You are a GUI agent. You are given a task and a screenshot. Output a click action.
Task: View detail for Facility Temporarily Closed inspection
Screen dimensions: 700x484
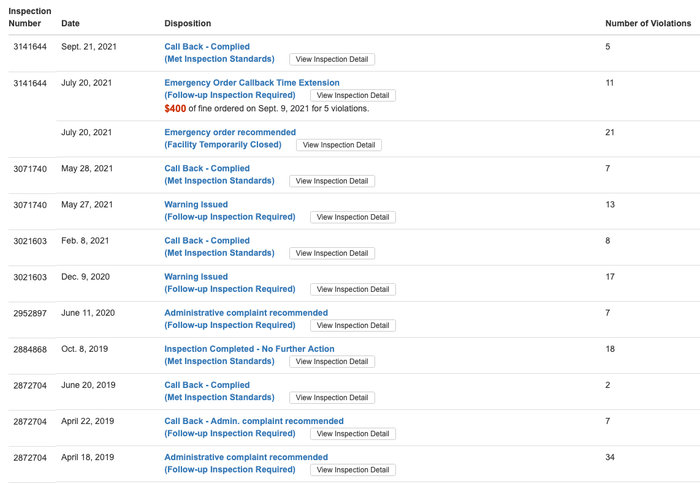click(339, 145)
